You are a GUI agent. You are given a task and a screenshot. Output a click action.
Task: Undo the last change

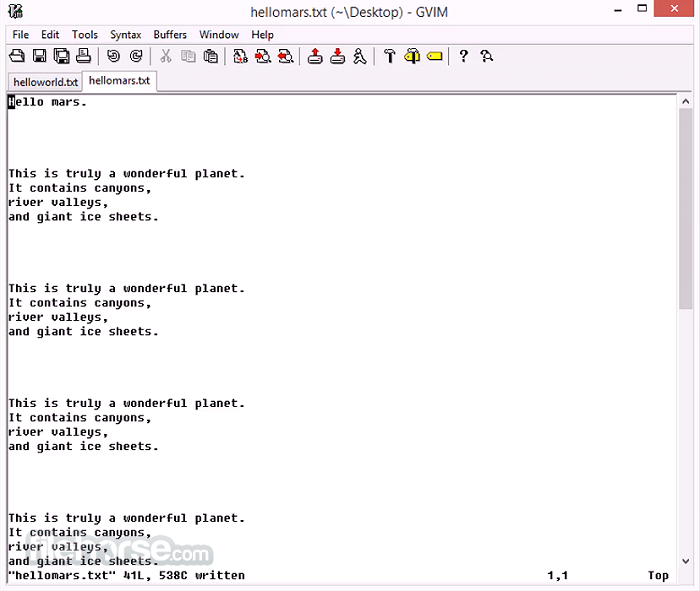click(113, 57)
